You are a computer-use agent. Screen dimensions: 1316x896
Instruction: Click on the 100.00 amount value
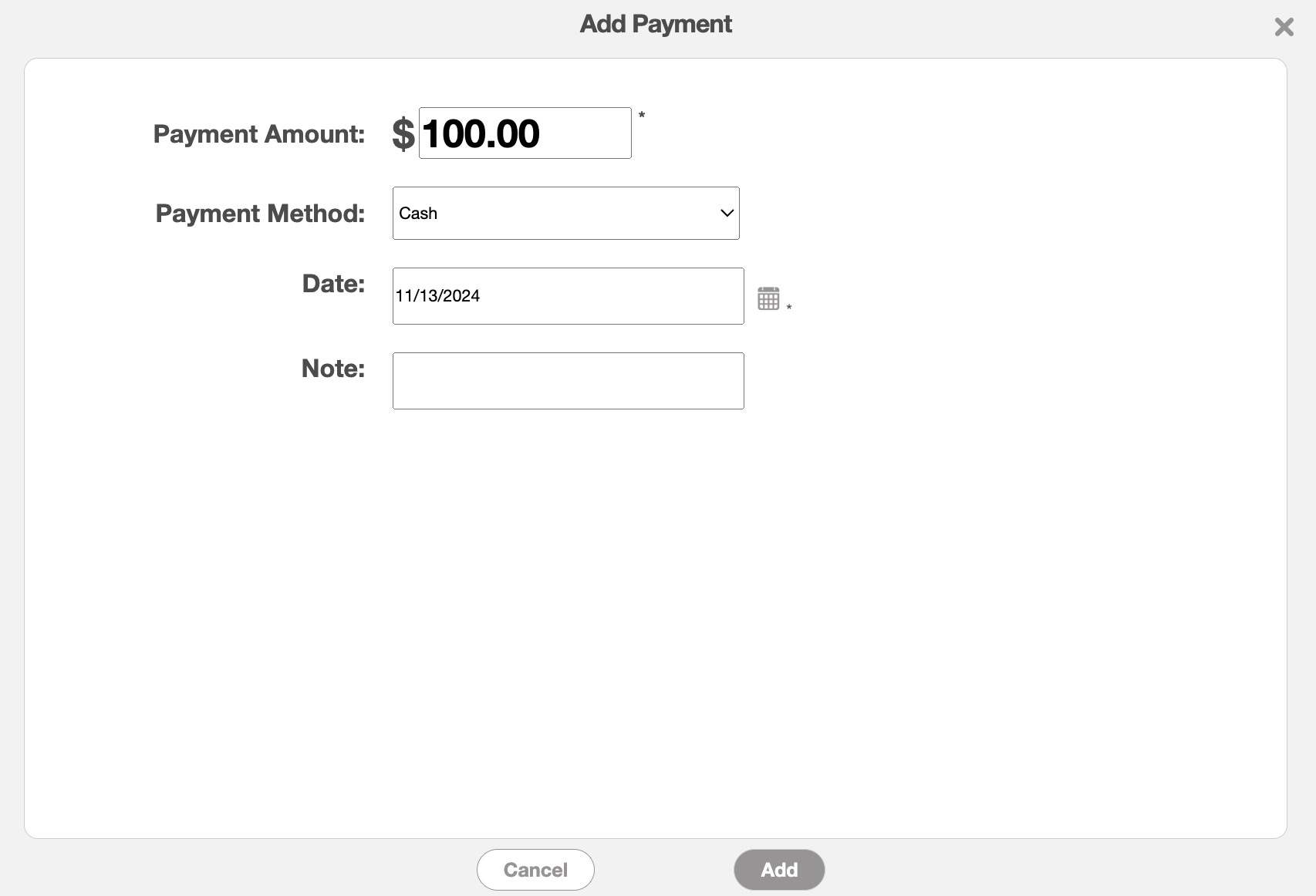pyautogui.click(x=481, y=134)
